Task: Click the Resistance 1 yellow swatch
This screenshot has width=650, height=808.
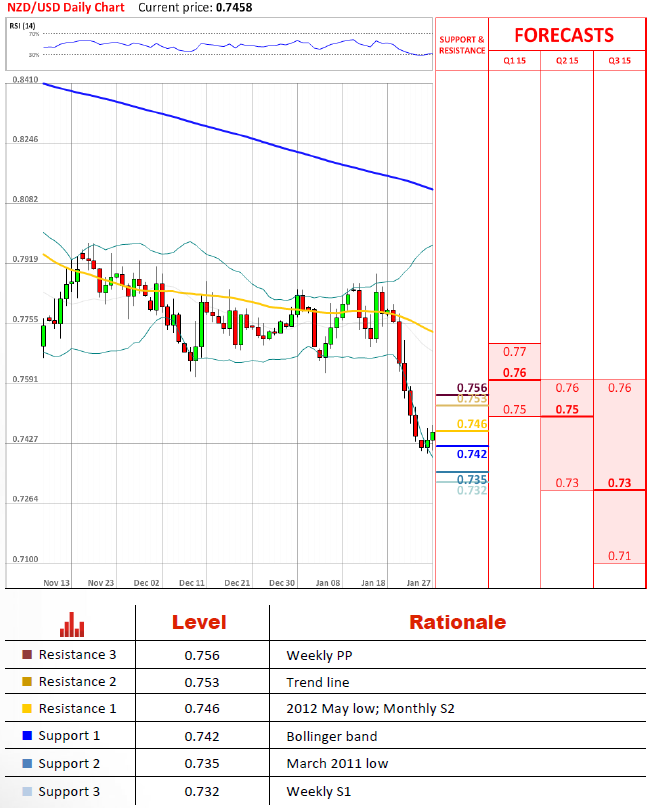Action: [27, 708]
